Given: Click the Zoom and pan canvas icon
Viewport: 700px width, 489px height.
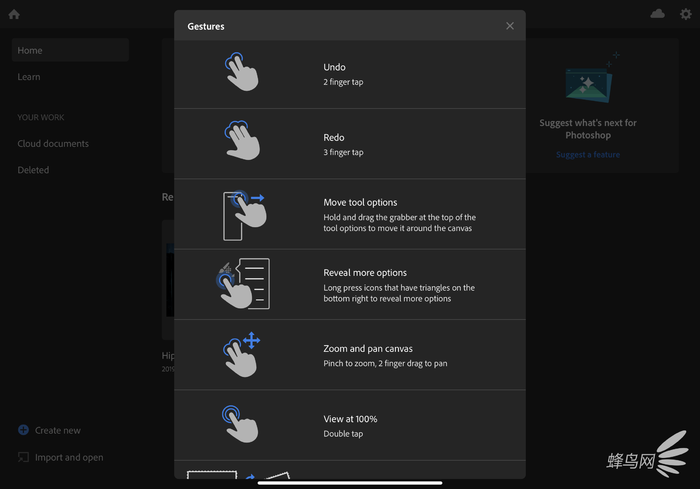Looking at the screenshot, I should [x=242, y=355].
